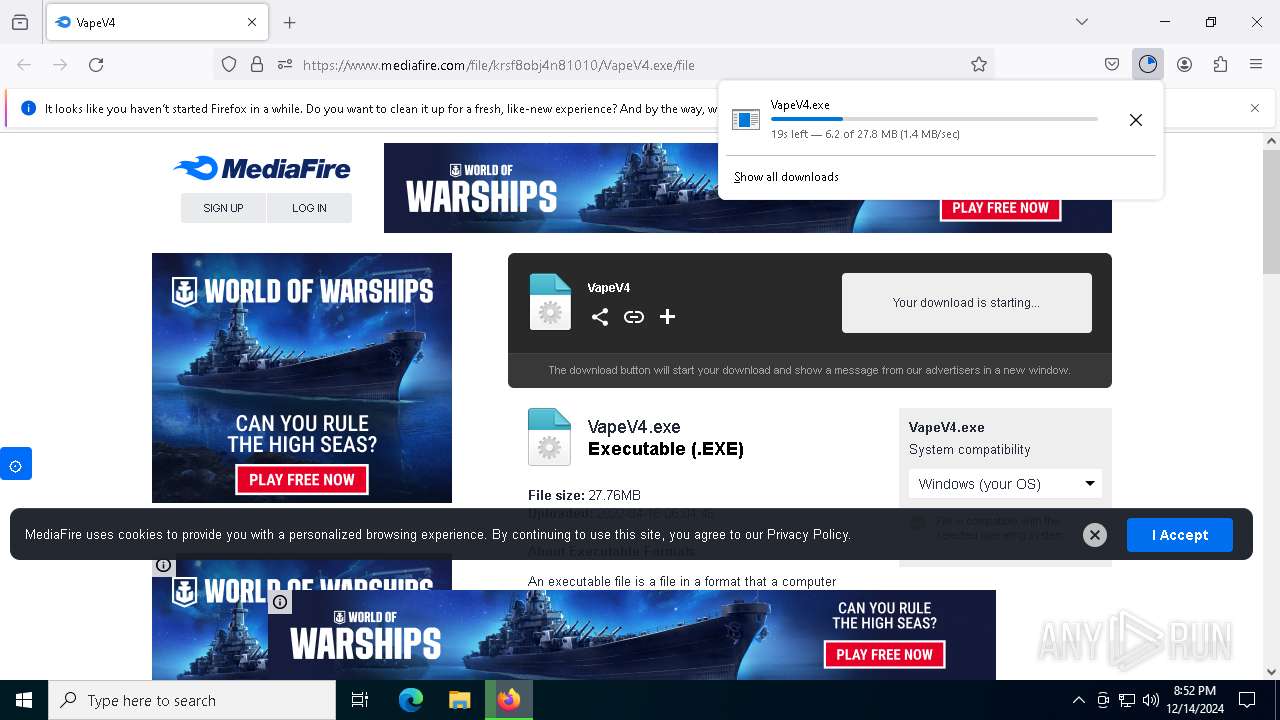Add VapeV4 to my account plus icon

point(667,317)
